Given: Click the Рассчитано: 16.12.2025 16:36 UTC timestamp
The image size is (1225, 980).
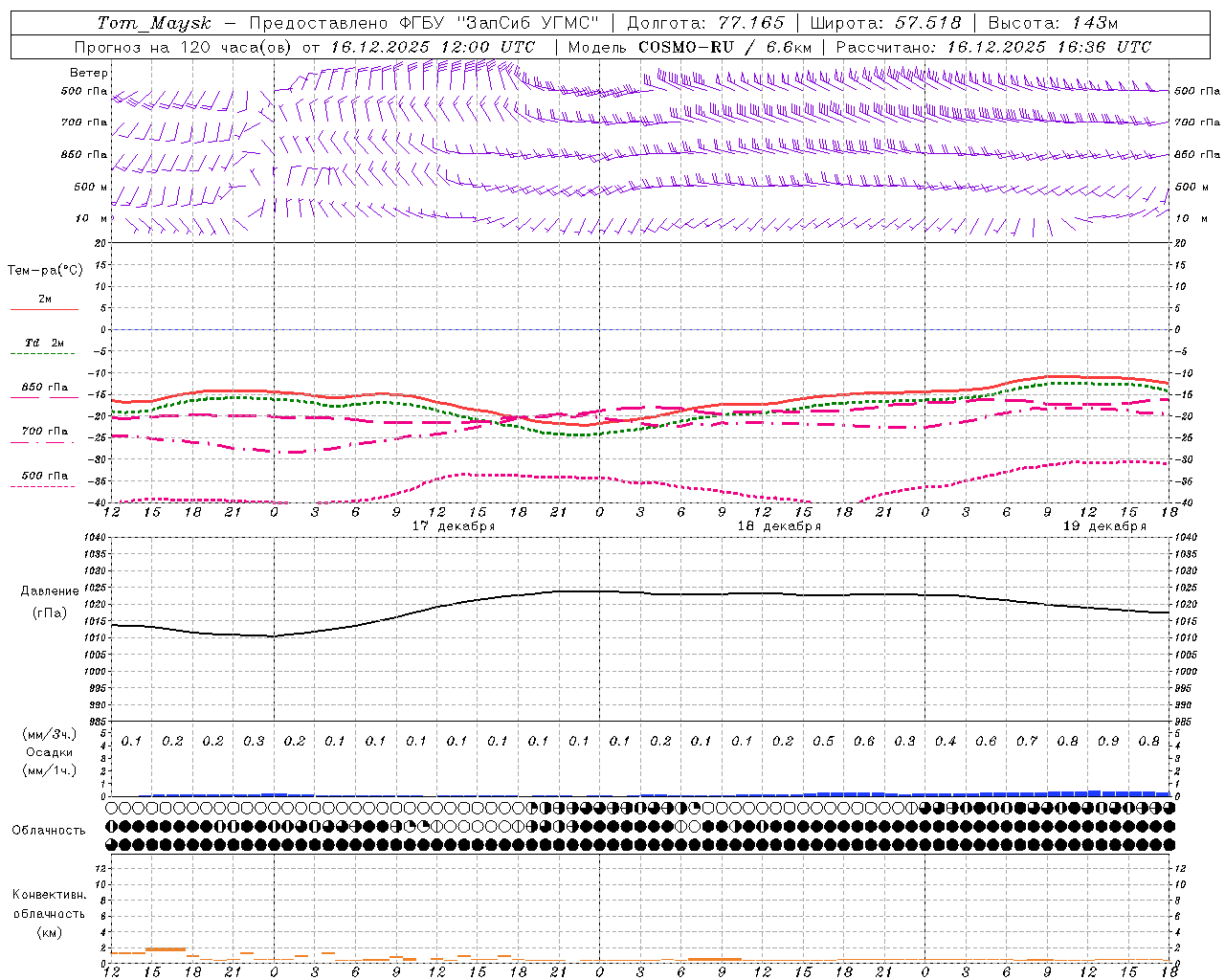Looking at the screenshot, I should point(993,47).
